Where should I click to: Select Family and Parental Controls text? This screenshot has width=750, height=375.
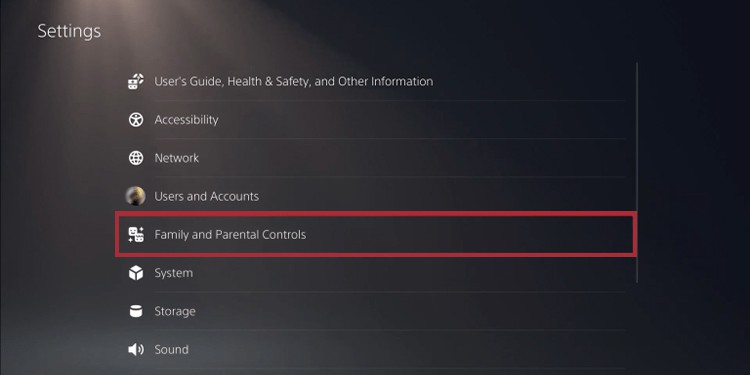(x=230, y=234)
